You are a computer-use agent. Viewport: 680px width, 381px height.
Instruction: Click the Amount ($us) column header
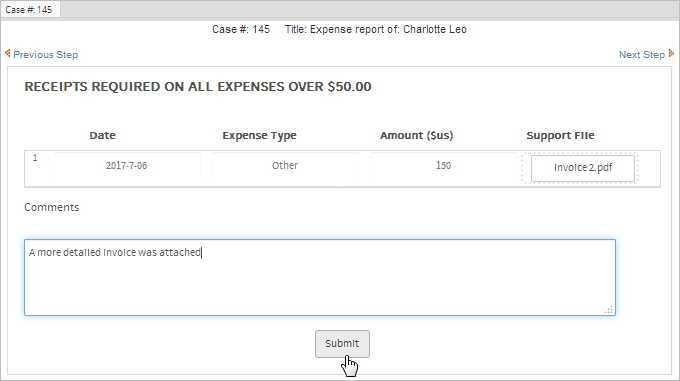tap(416, 135)
